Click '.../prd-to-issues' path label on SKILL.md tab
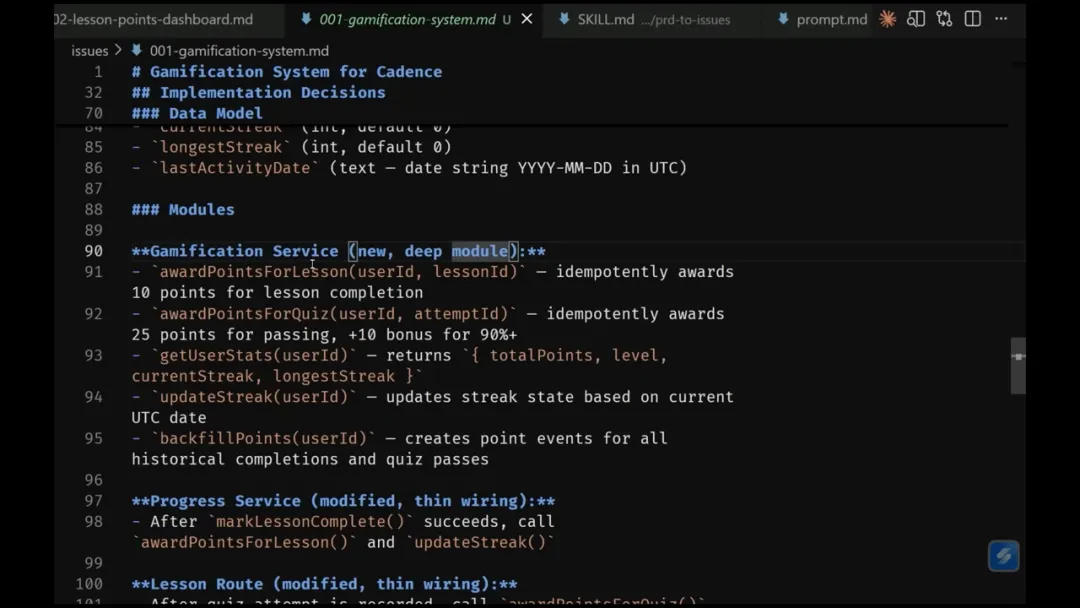This screenshot has height=608, width=1080. tap(685, 20)
